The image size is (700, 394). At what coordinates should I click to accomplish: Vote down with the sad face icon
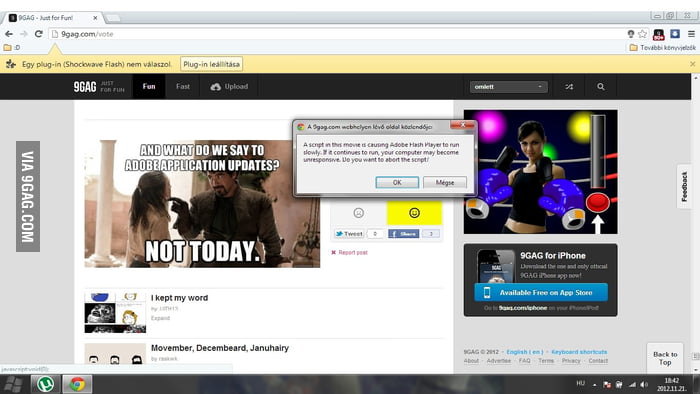pos(358,213)
